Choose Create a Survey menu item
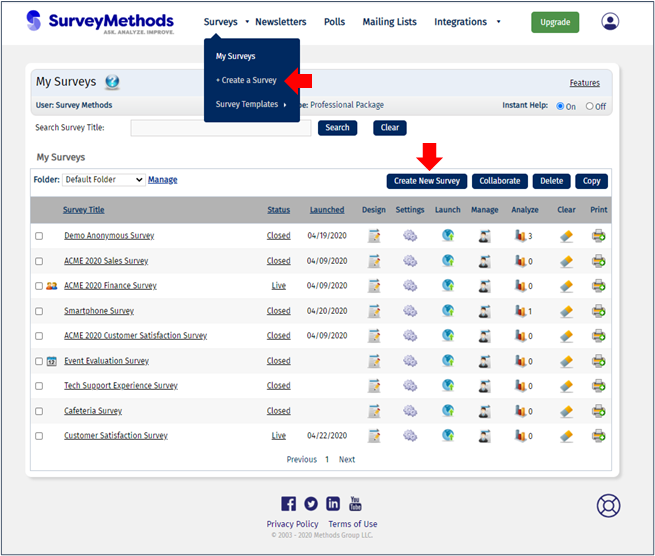This screenshot has height=556, width=655. 246,80
